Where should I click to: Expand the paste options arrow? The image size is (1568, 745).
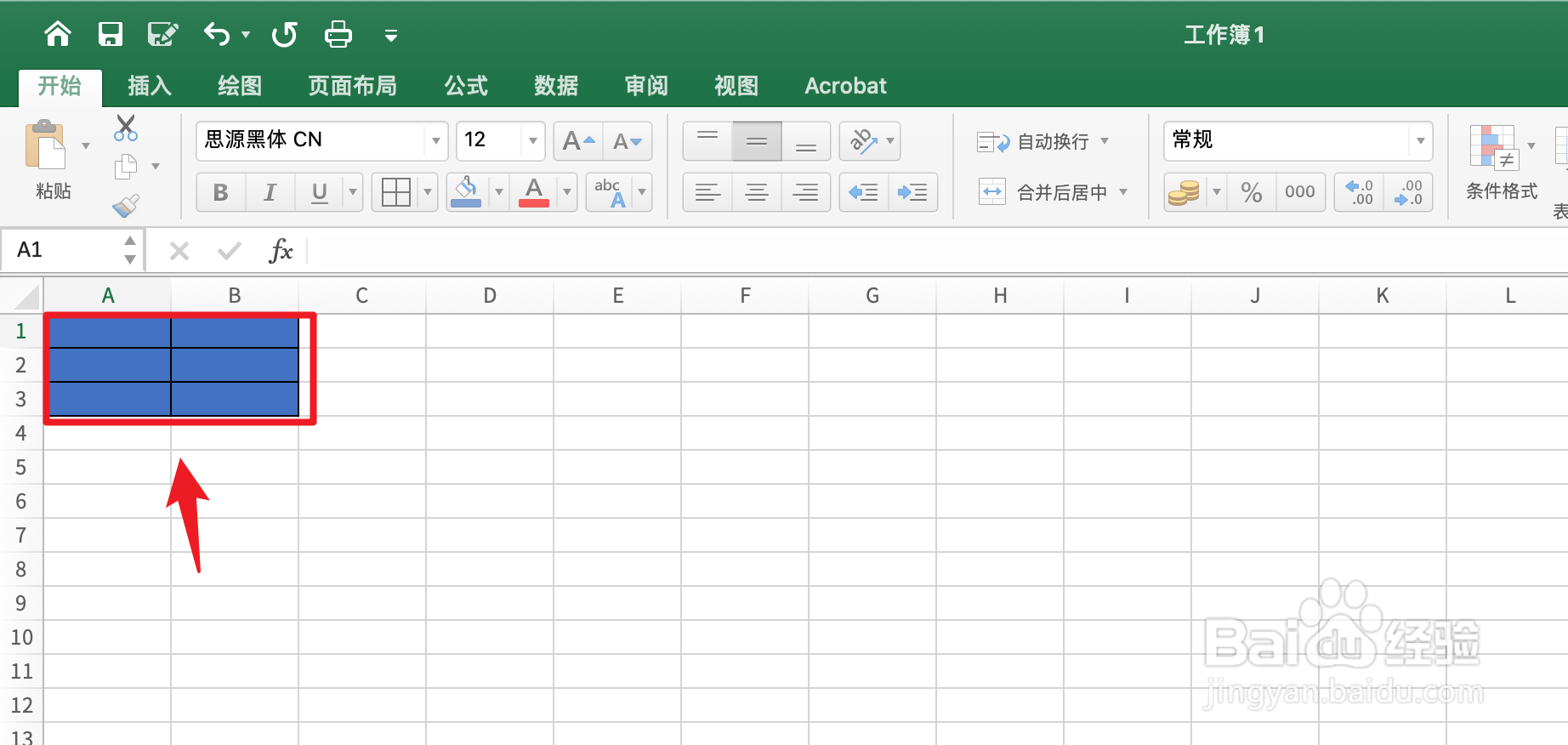pos(86,146)
